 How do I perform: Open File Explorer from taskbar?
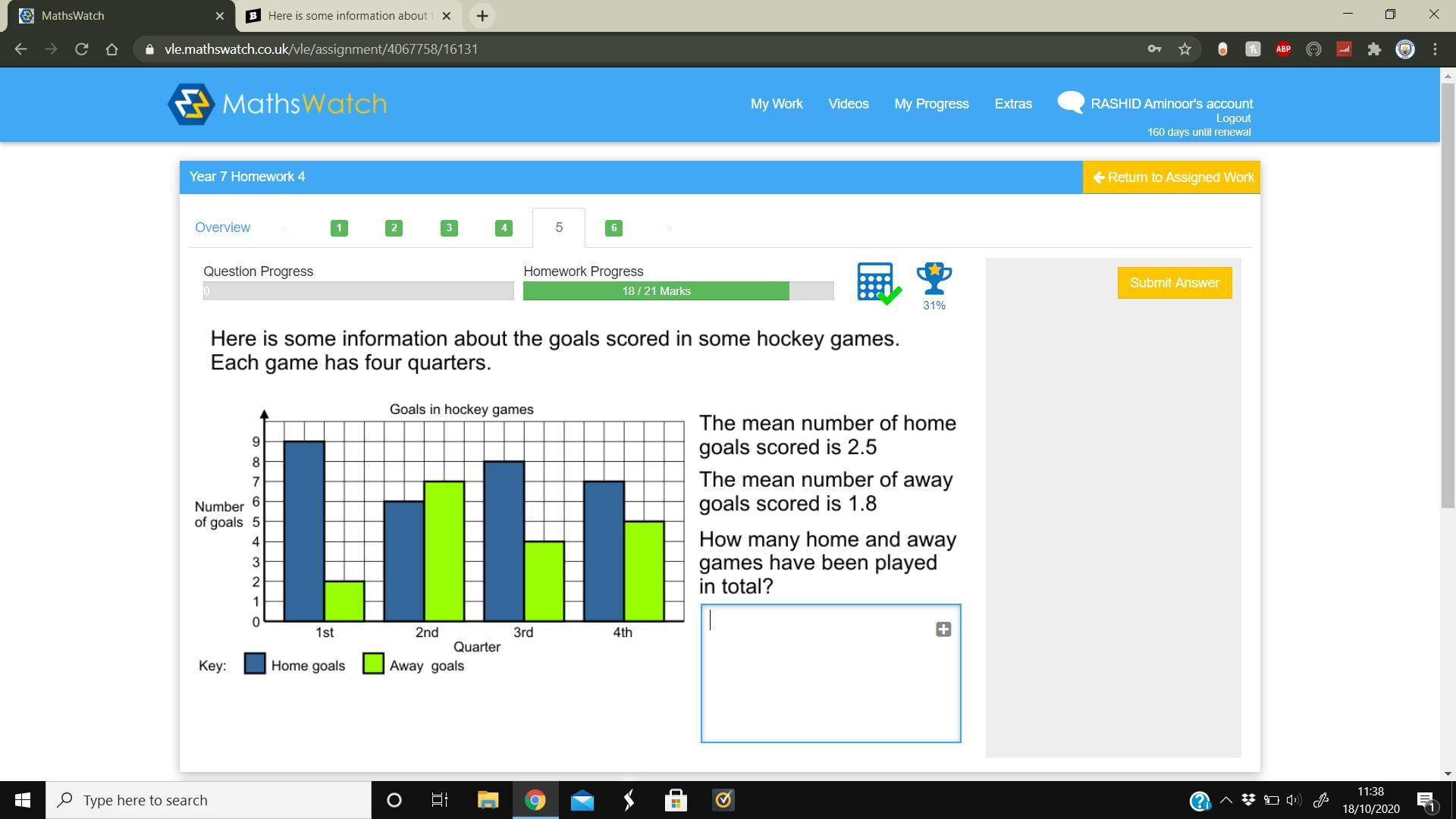pyautogui.click(x=488, y=800)
